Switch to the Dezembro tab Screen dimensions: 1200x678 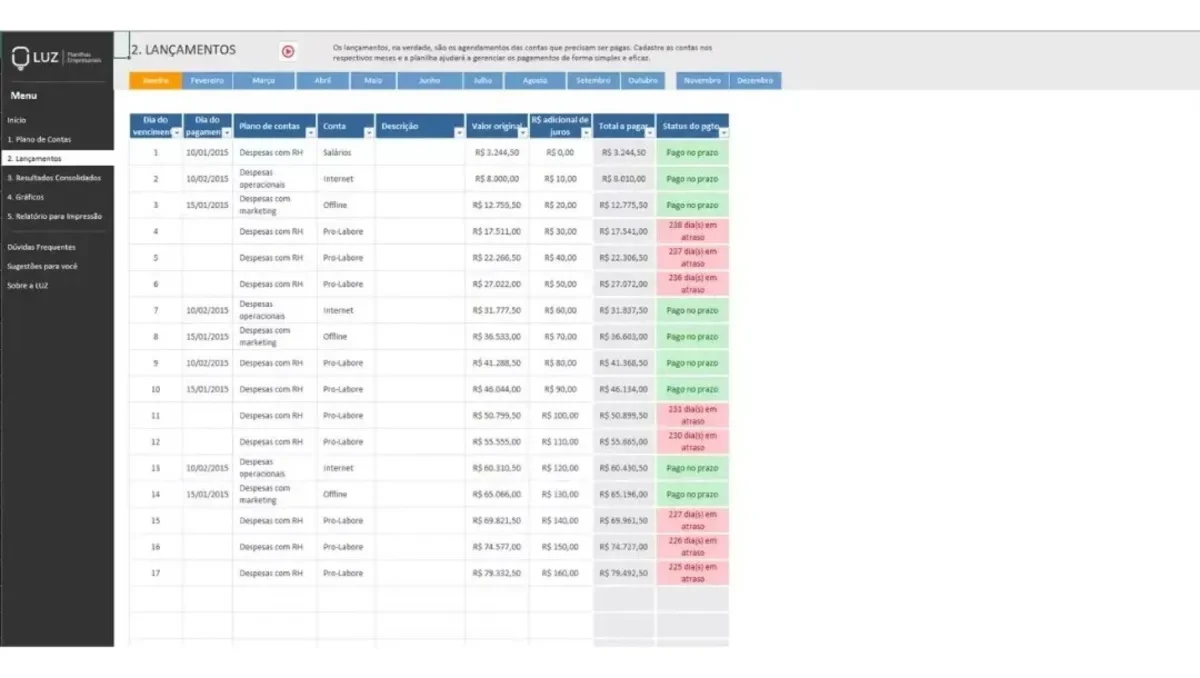758,80
